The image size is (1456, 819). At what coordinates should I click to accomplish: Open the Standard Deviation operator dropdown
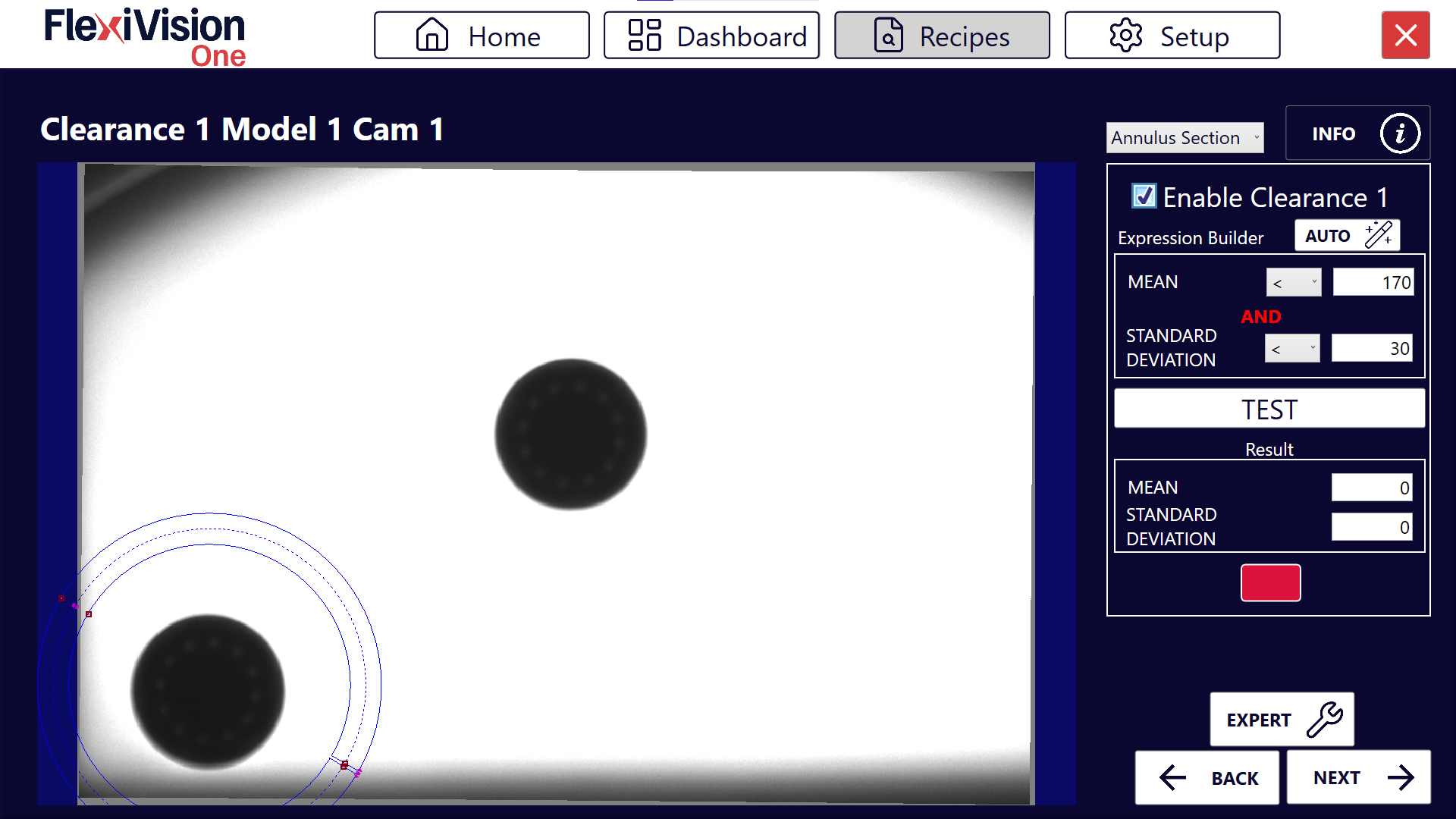pyautogui.click(x=1292, y=349)
